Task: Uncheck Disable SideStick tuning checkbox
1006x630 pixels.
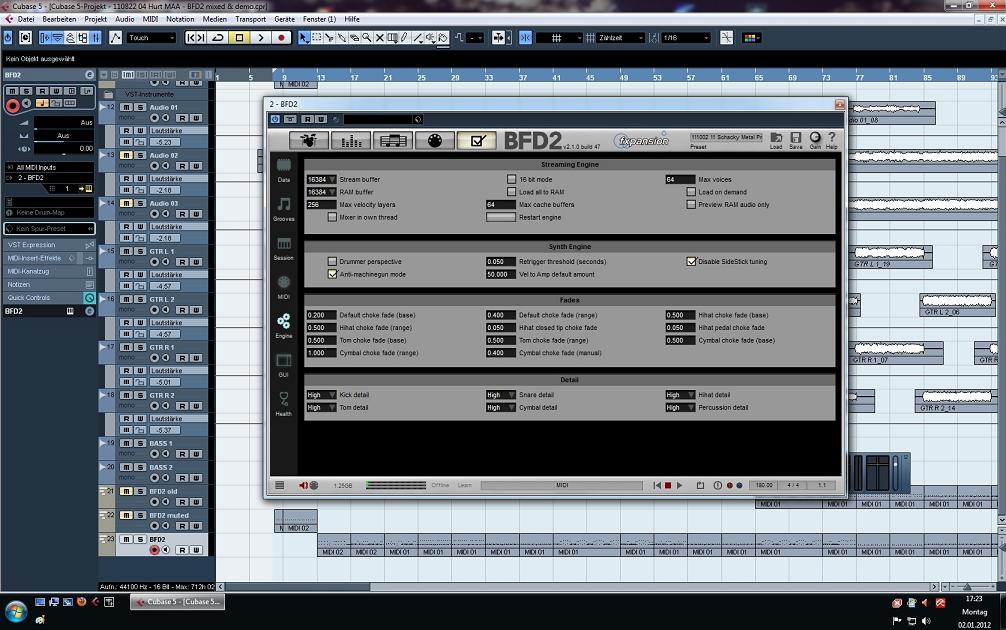Action: coord(691,262)
